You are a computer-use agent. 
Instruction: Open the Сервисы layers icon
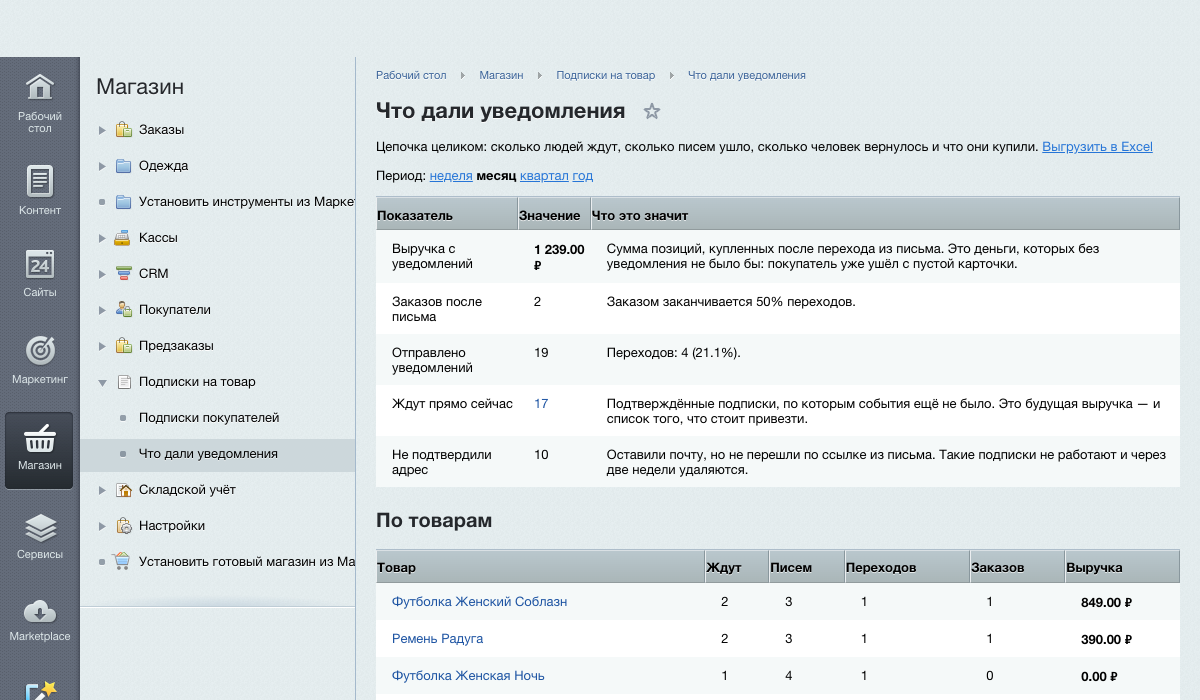(x=39, y=527)
